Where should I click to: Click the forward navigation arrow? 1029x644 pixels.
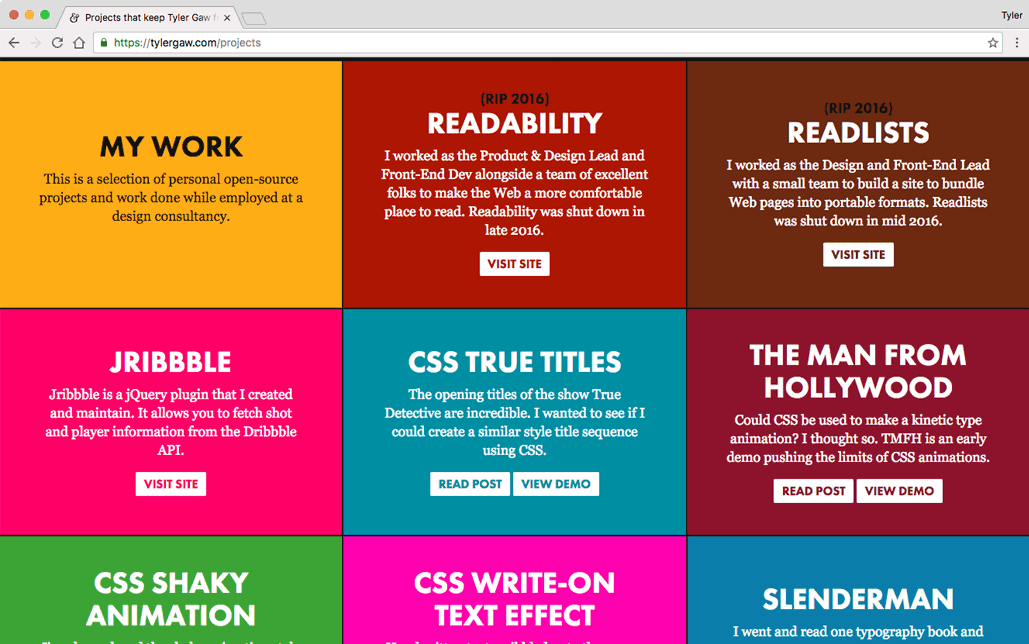pos(38,42)
